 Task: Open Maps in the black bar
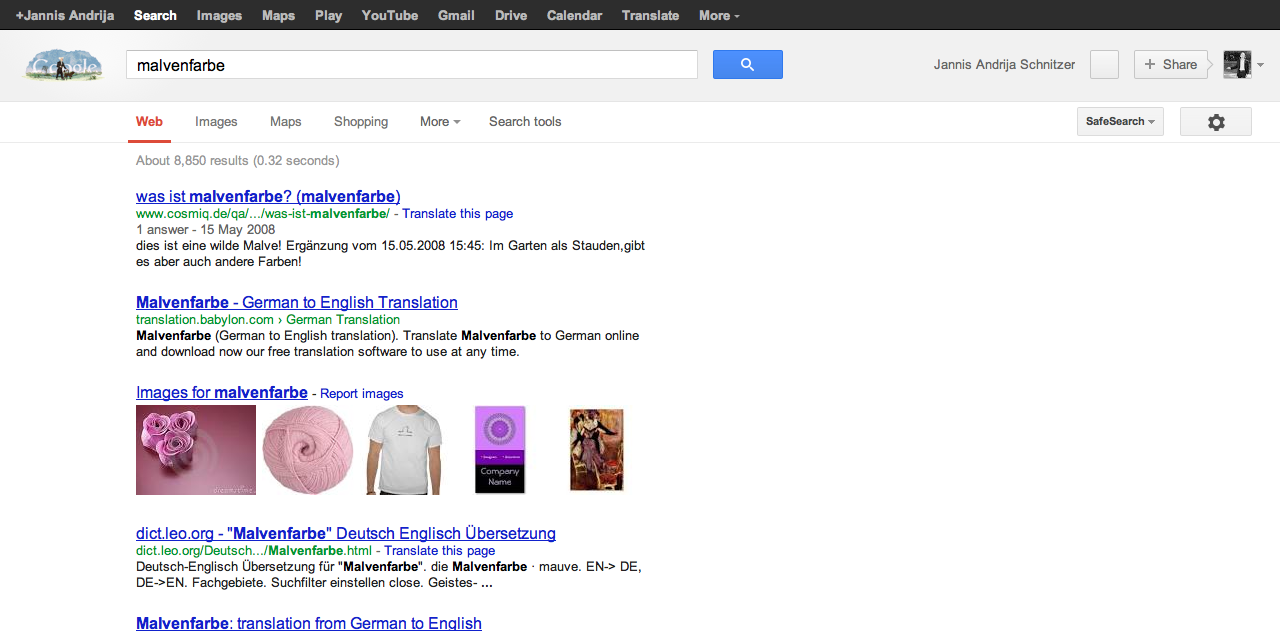pos(278,15)
